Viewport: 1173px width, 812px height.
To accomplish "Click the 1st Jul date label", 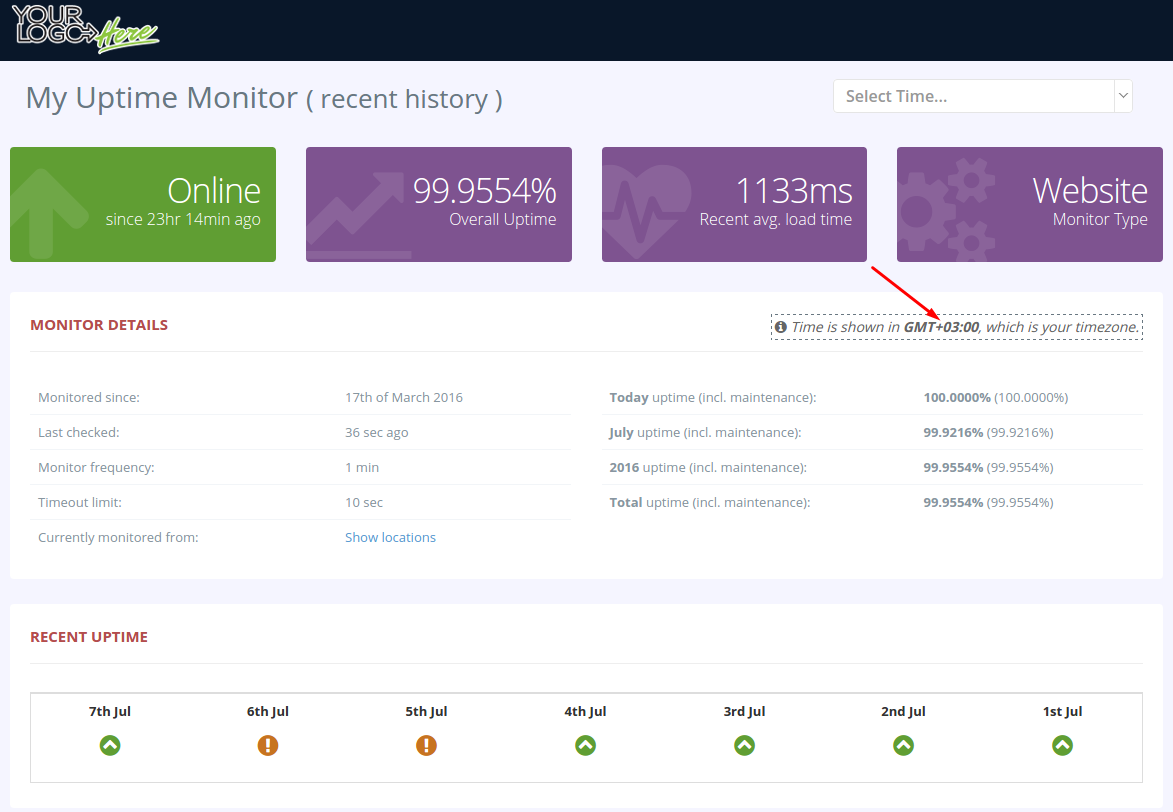I will (1062, 711).
